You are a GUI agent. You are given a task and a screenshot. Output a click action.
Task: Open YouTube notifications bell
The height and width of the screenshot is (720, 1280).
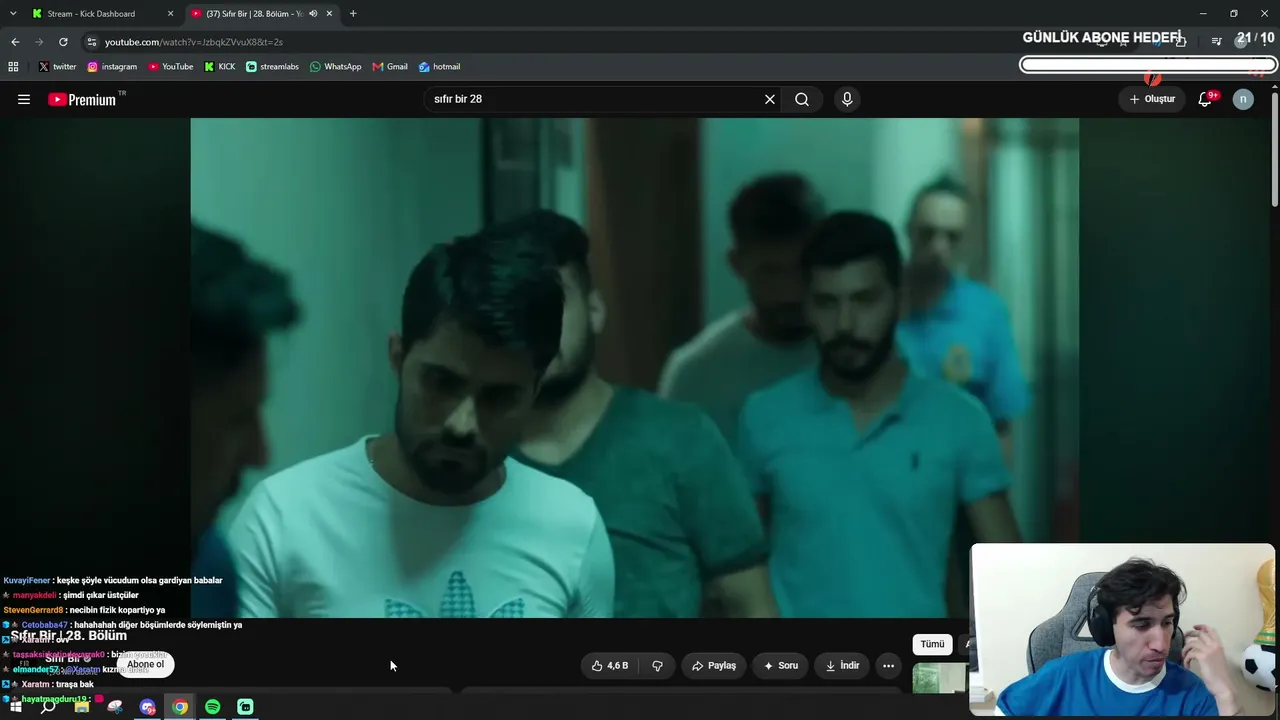(x=1206, y=99)
